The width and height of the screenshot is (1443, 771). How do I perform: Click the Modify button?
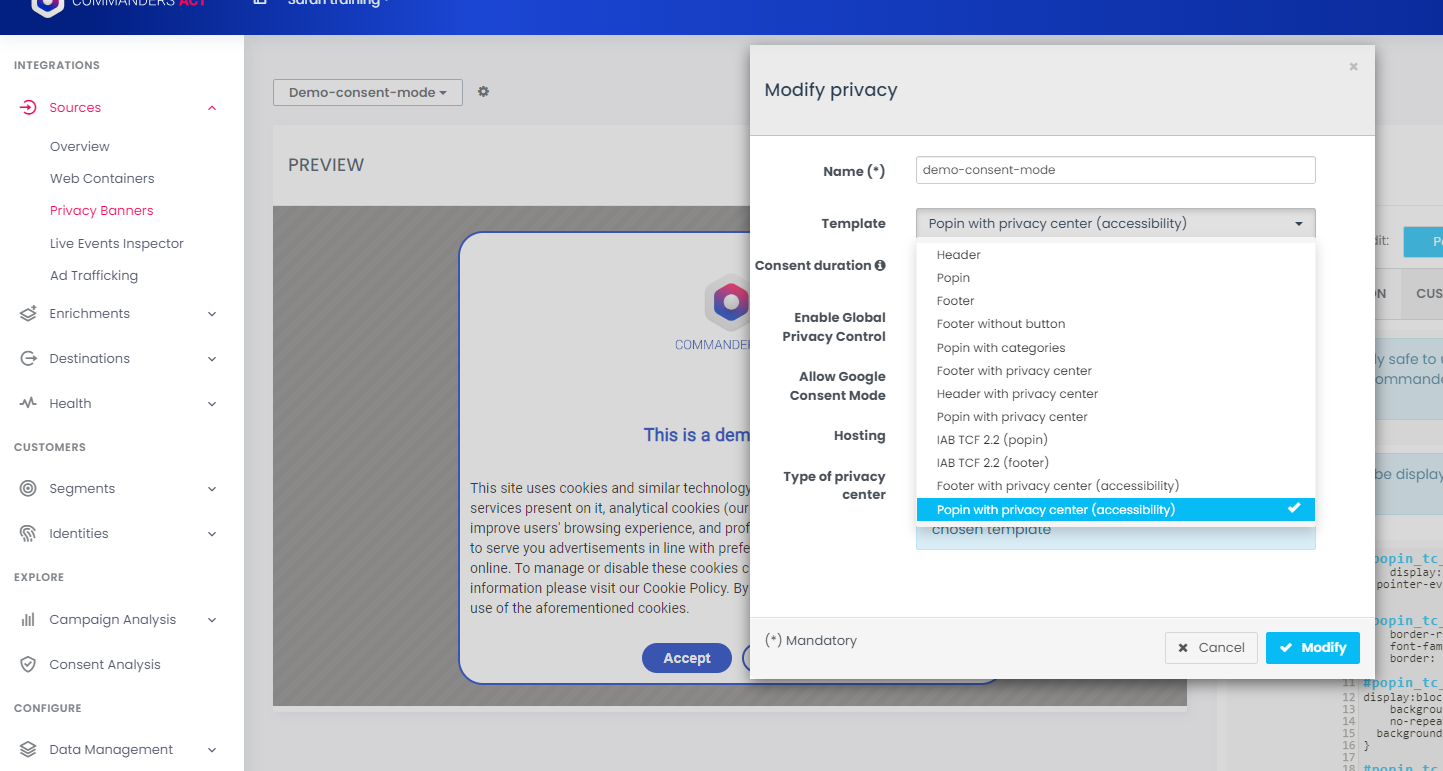coord(1312,648)
